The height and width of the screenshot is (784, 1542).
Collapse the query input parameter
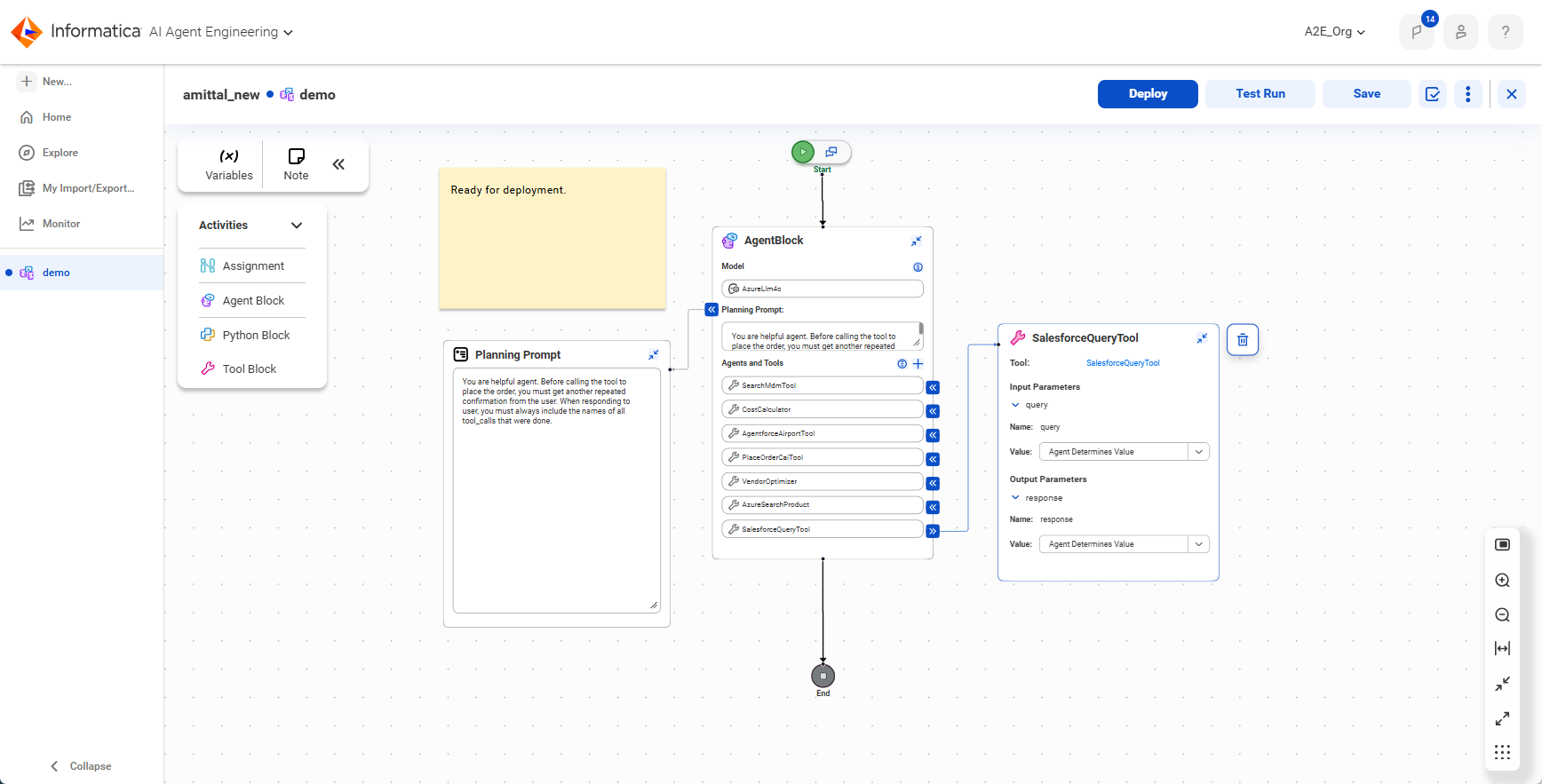(x=1015, y=405)
